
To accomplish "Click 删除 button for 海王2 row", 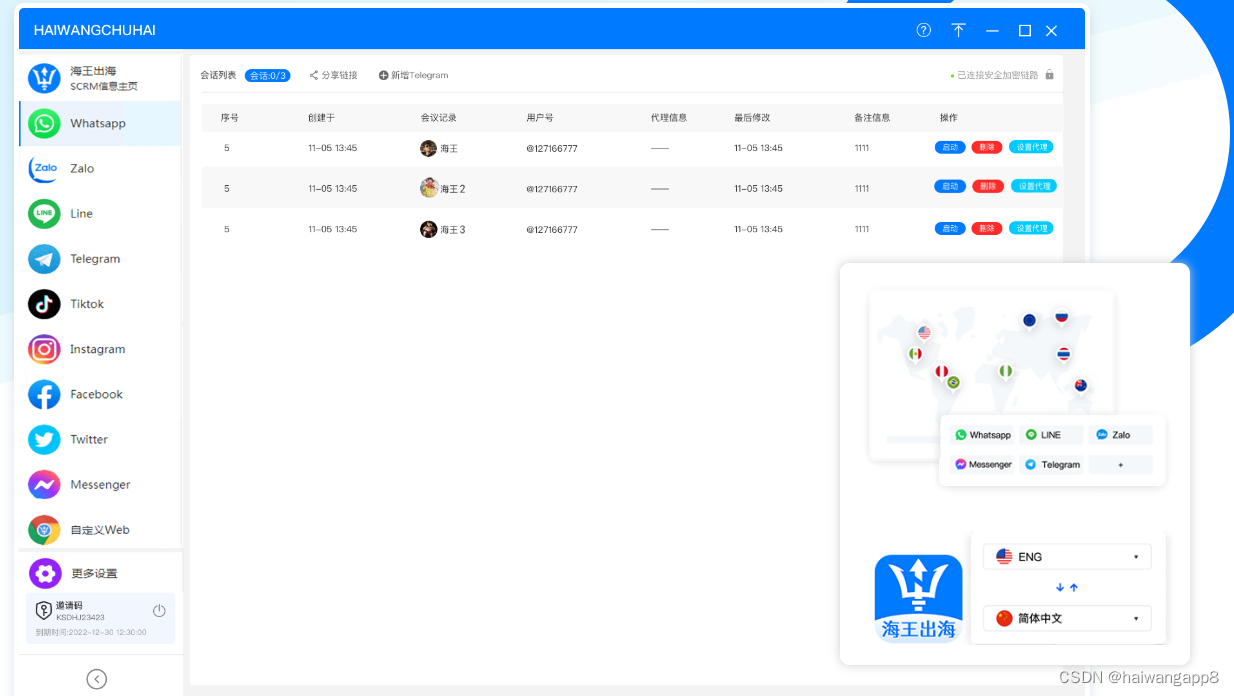I will coord(988,186).
